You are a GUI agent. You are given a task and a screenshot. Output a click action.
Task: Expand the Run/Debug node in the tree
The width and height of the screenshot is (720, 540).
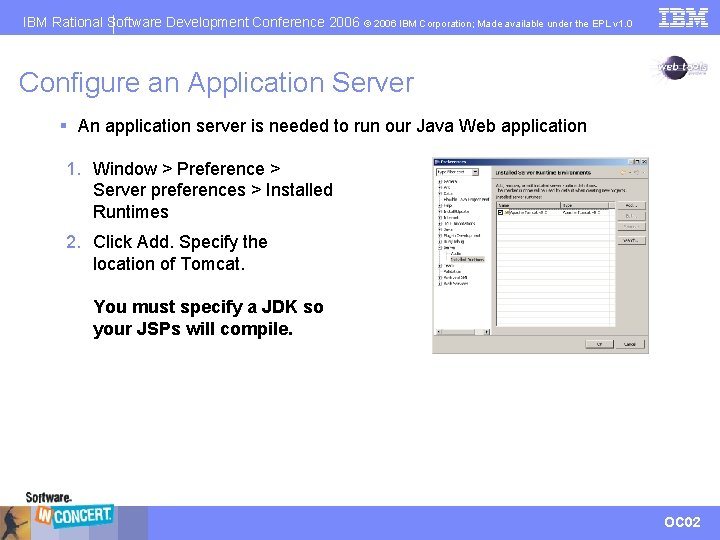click(x=440, y=242)
